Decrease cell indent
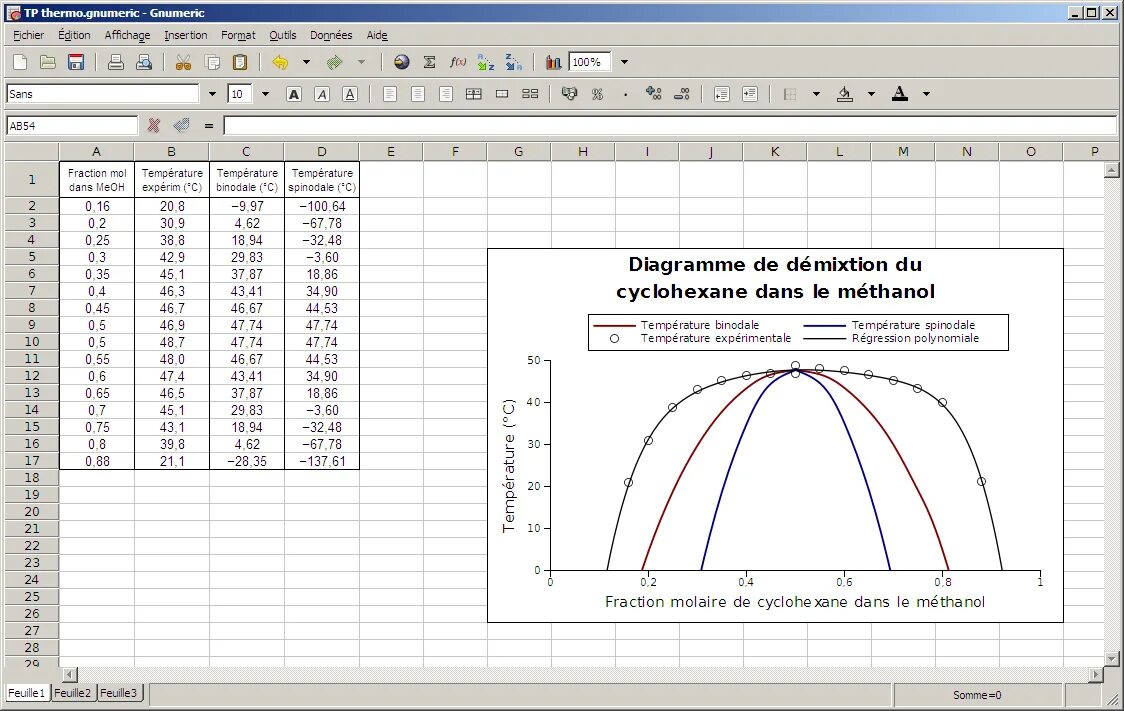 (722, 94)
